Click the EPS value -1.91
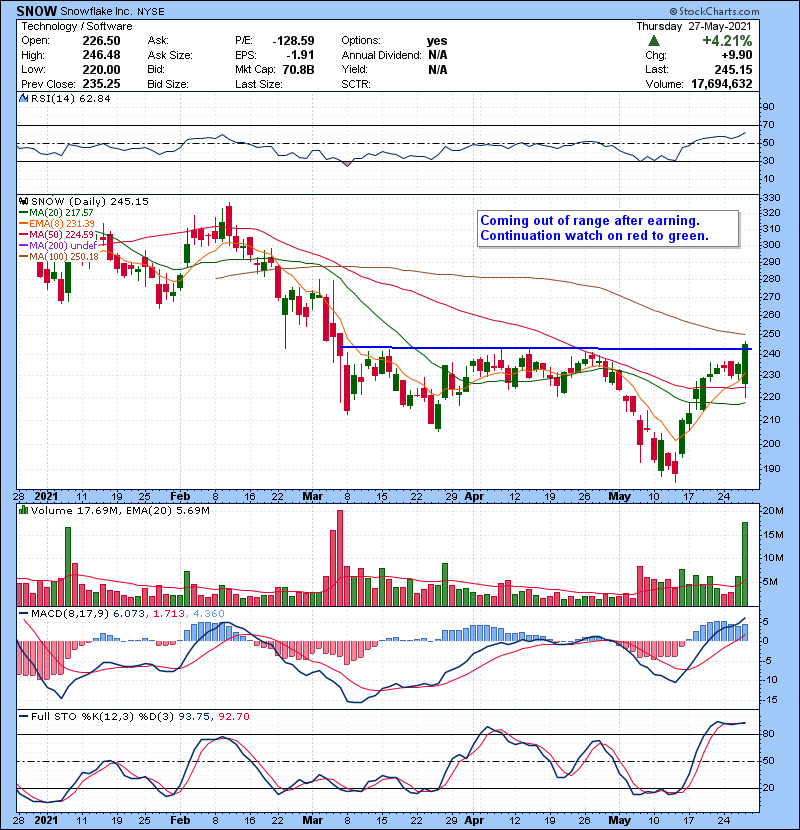 pyautogui.click(x=300, y=55)
